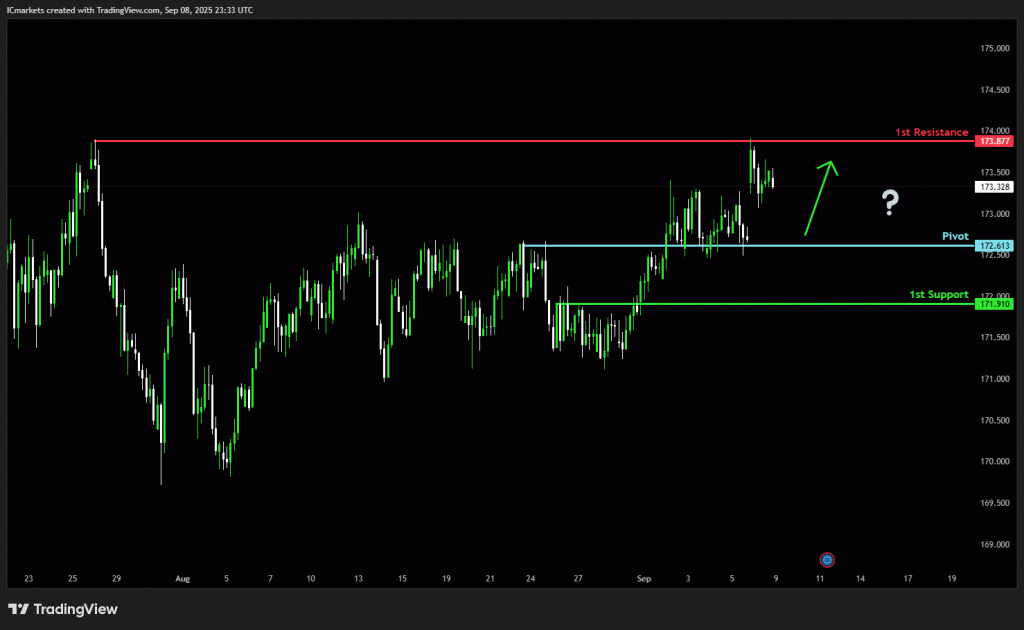Click date 25 on the time axis

click(72, 578)
